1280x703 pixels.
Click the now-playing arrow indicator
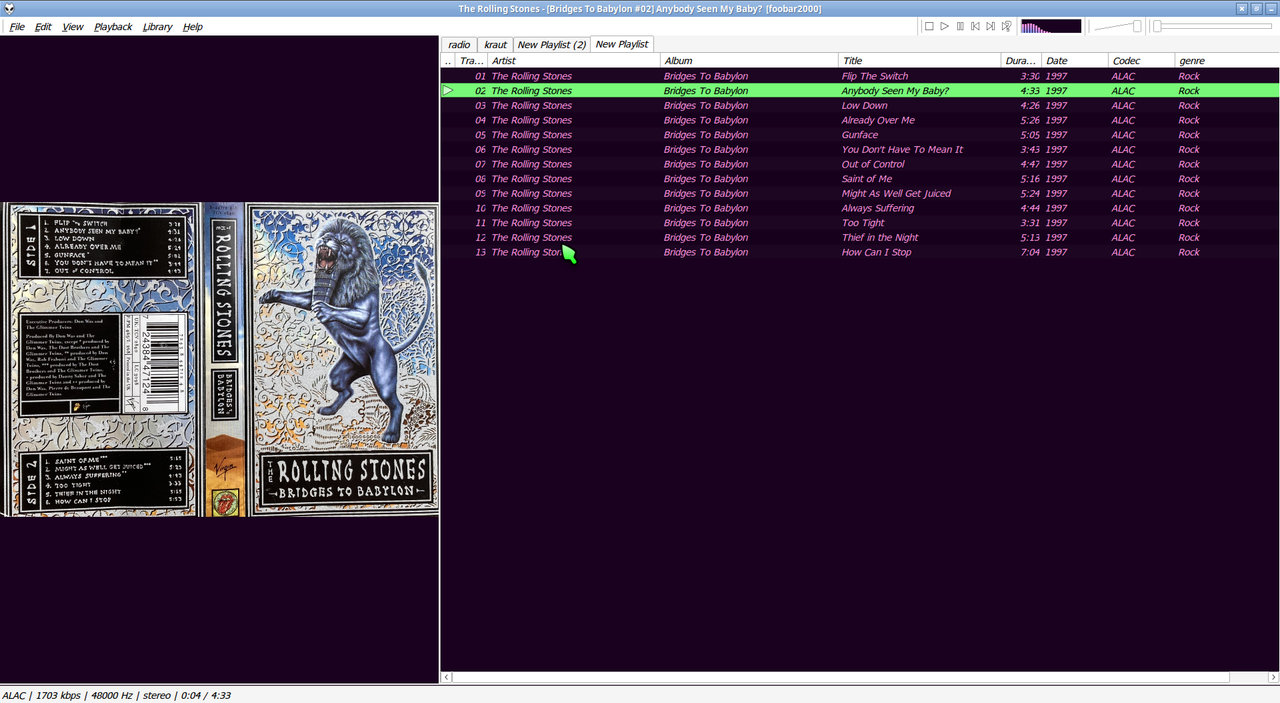tap(448, 91)
